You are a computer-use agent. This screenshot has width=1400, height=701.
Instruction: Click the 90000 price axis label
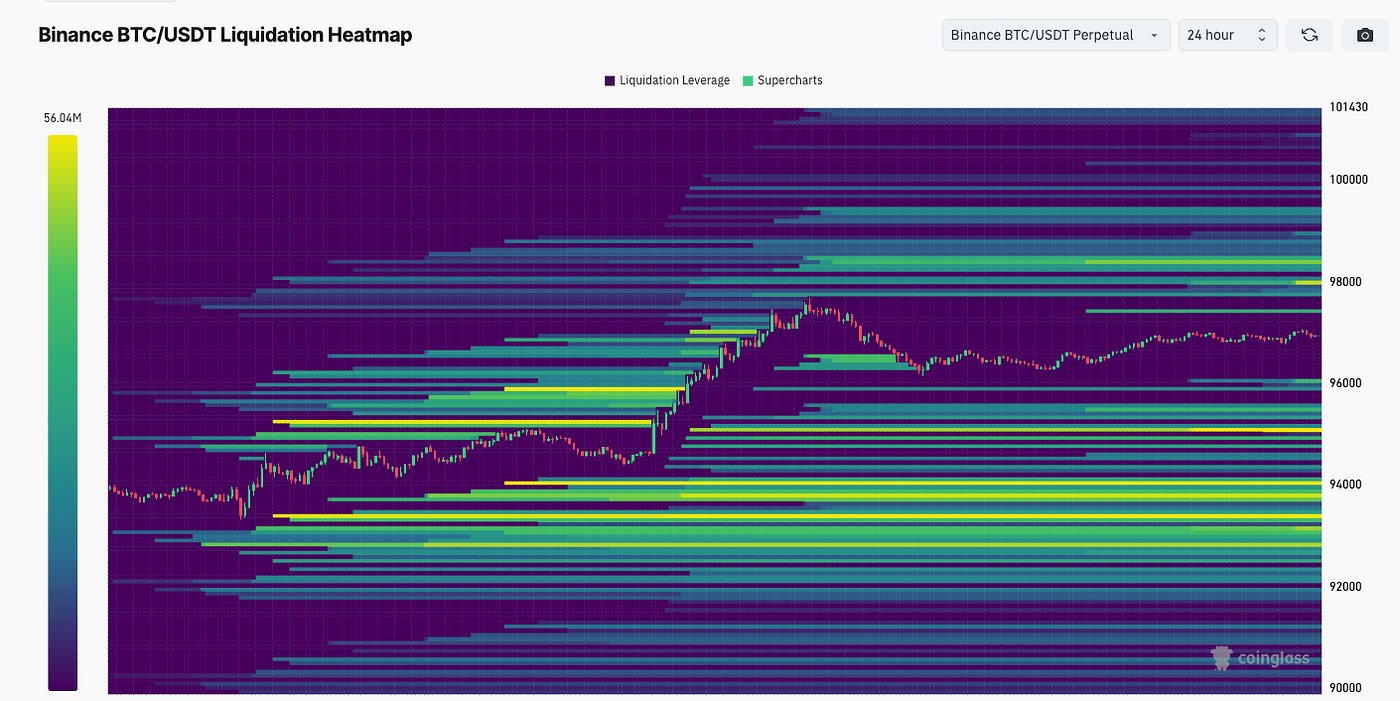(x=1345, y=688)
